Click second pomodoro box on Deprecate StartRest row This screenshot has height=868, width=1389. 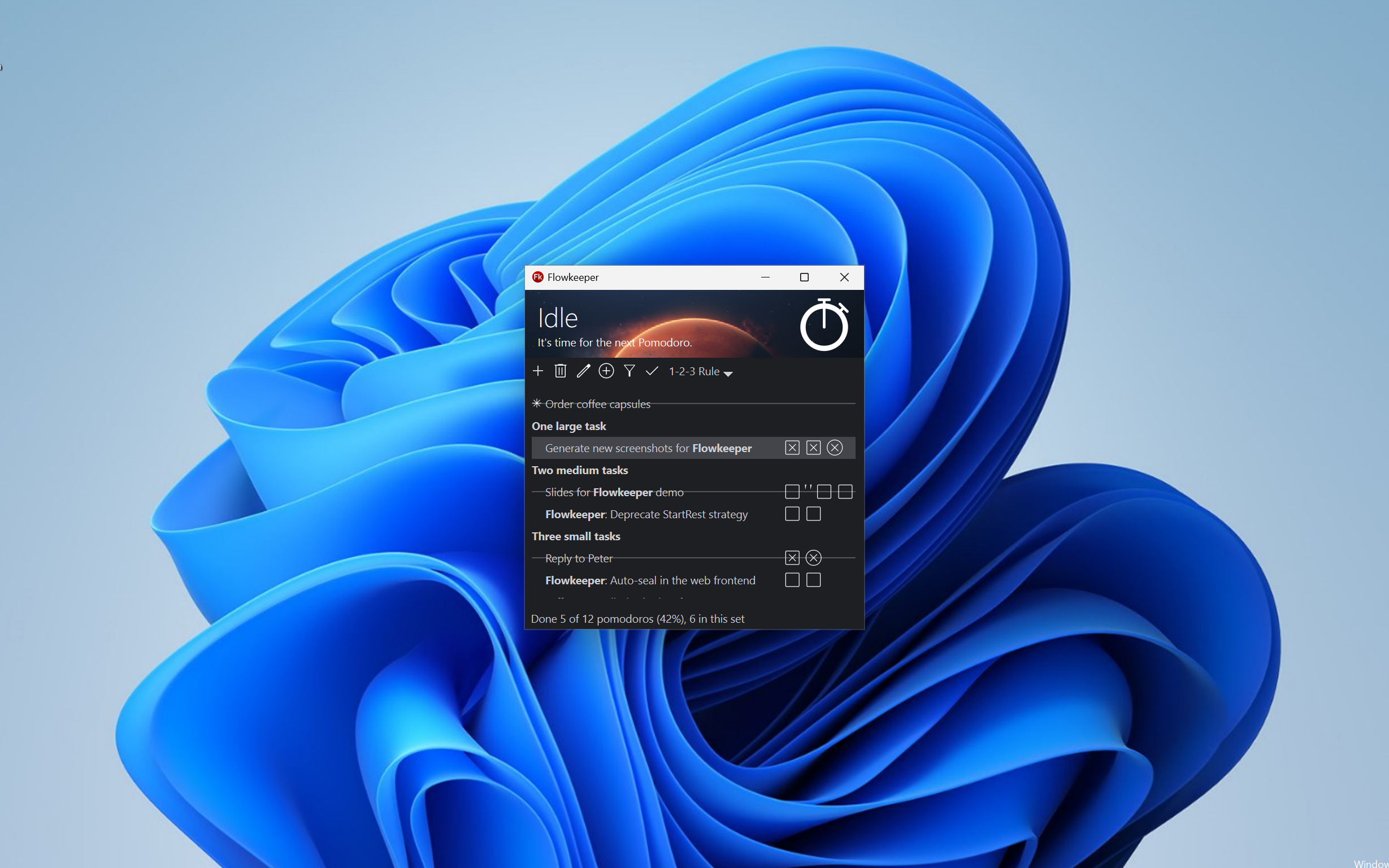[813, 514]
